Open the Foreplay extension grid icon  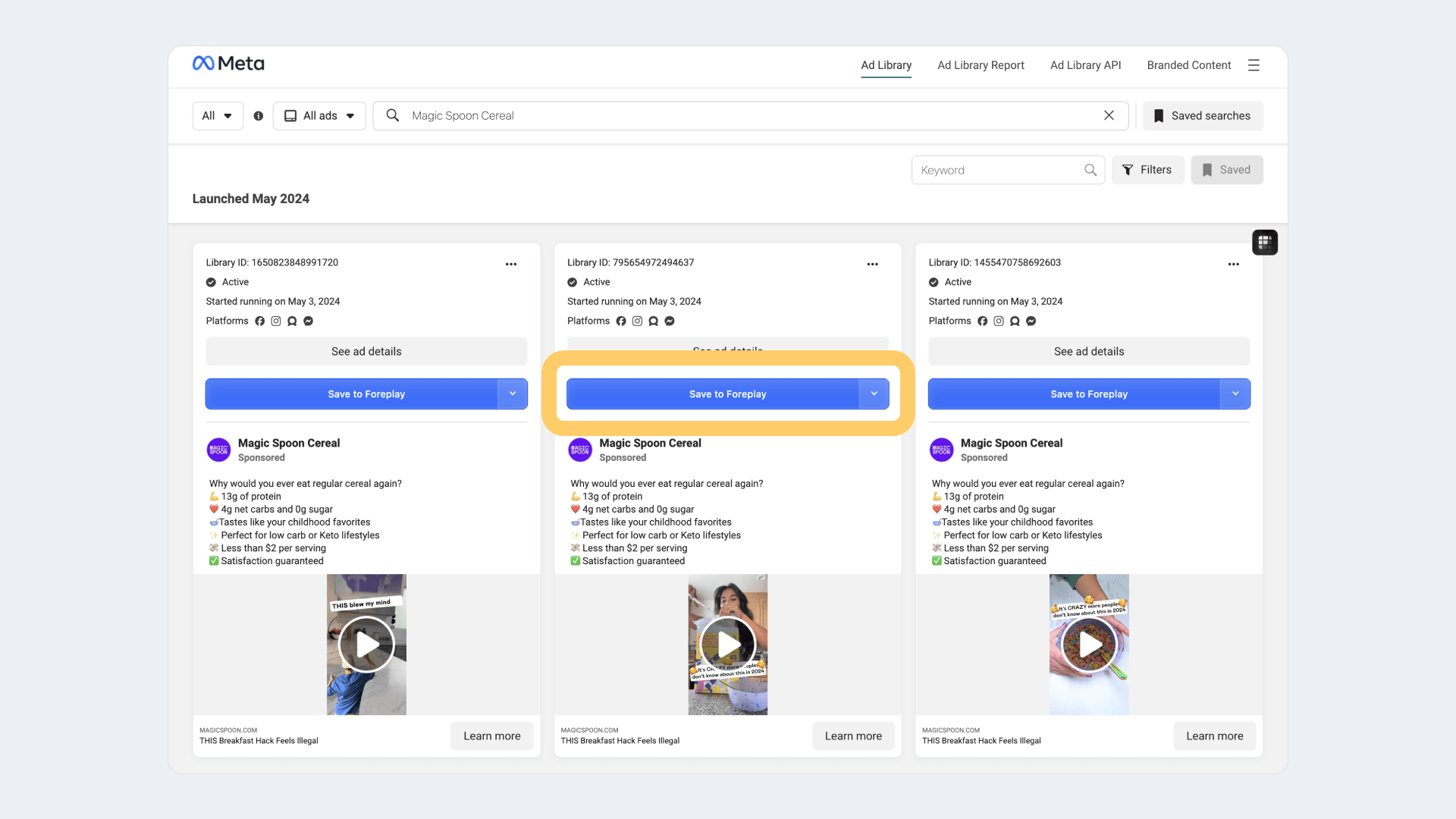(1264, 242)
